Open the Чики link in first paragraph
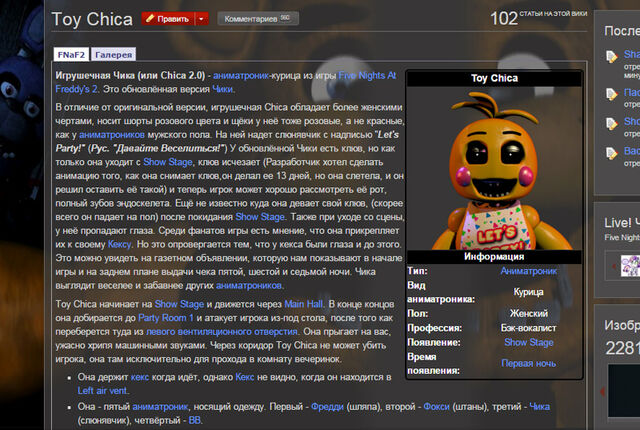Image resolution: width=640 pixels, height=430 pixels. 223,89
